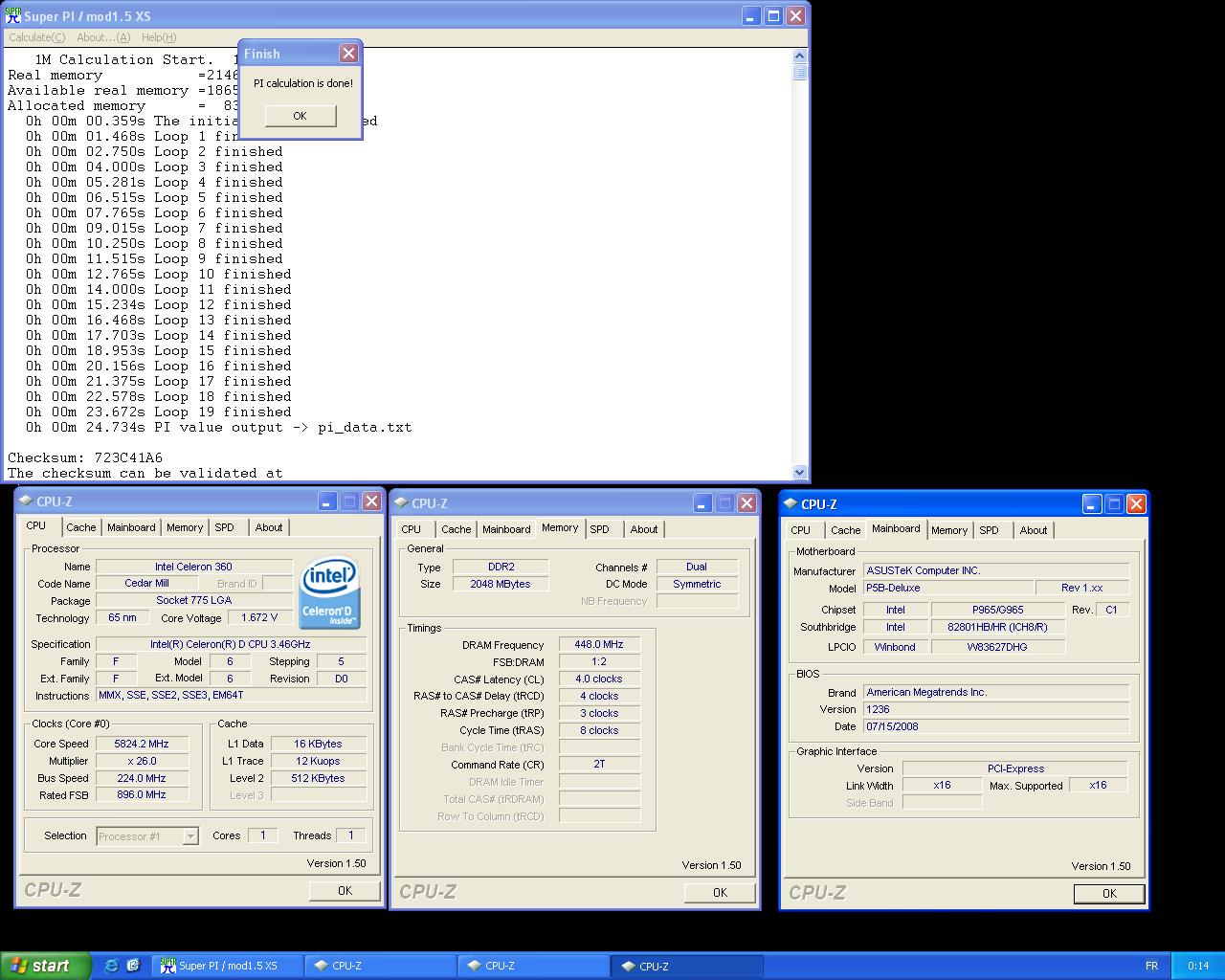The image size is (1225, 980).
Task: Activate the first CPU-Z taskbar button
Action: [381, 966]
